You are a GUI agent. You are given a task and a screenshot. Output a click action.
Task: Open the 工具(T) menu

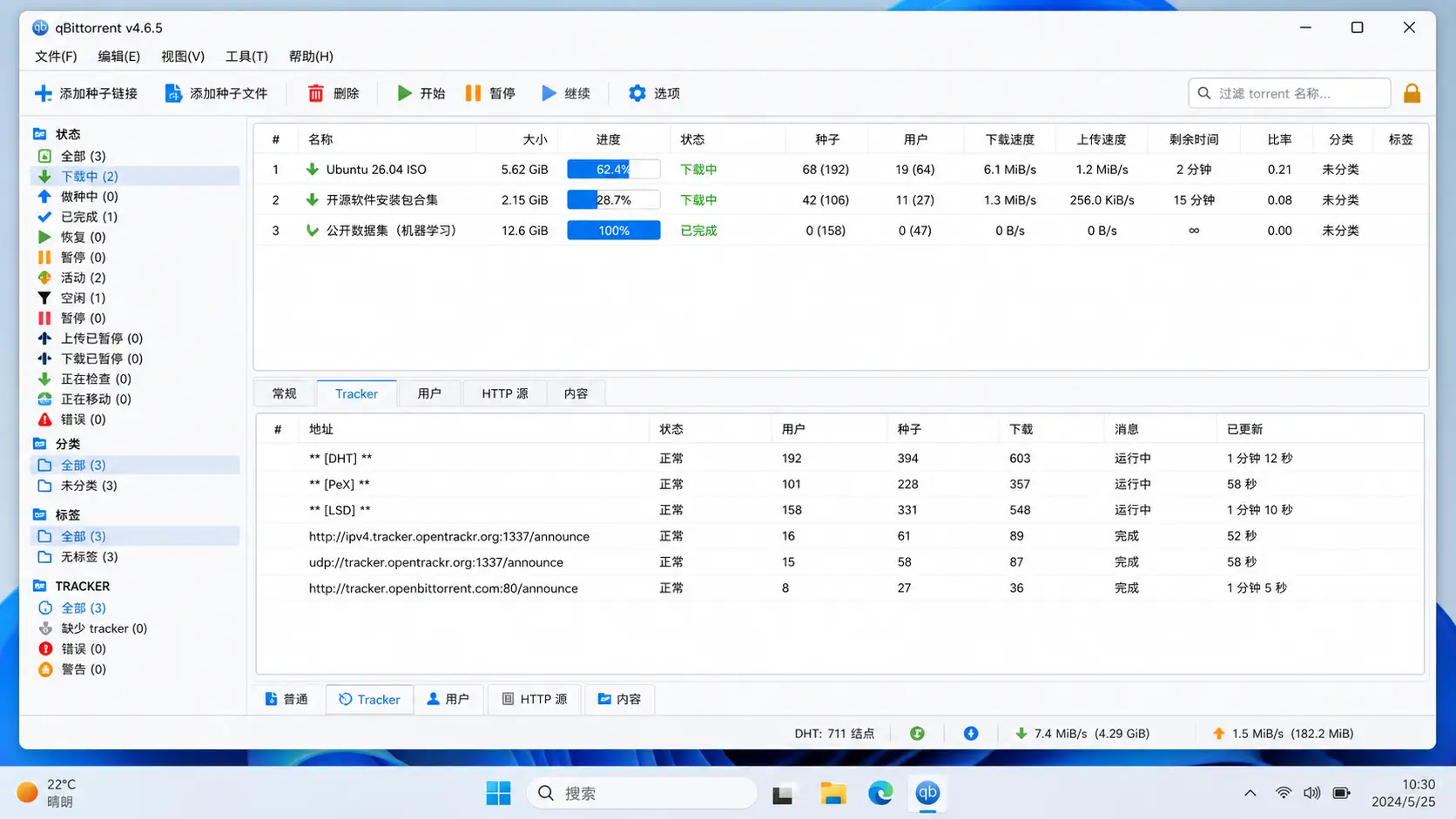[246, 56]
